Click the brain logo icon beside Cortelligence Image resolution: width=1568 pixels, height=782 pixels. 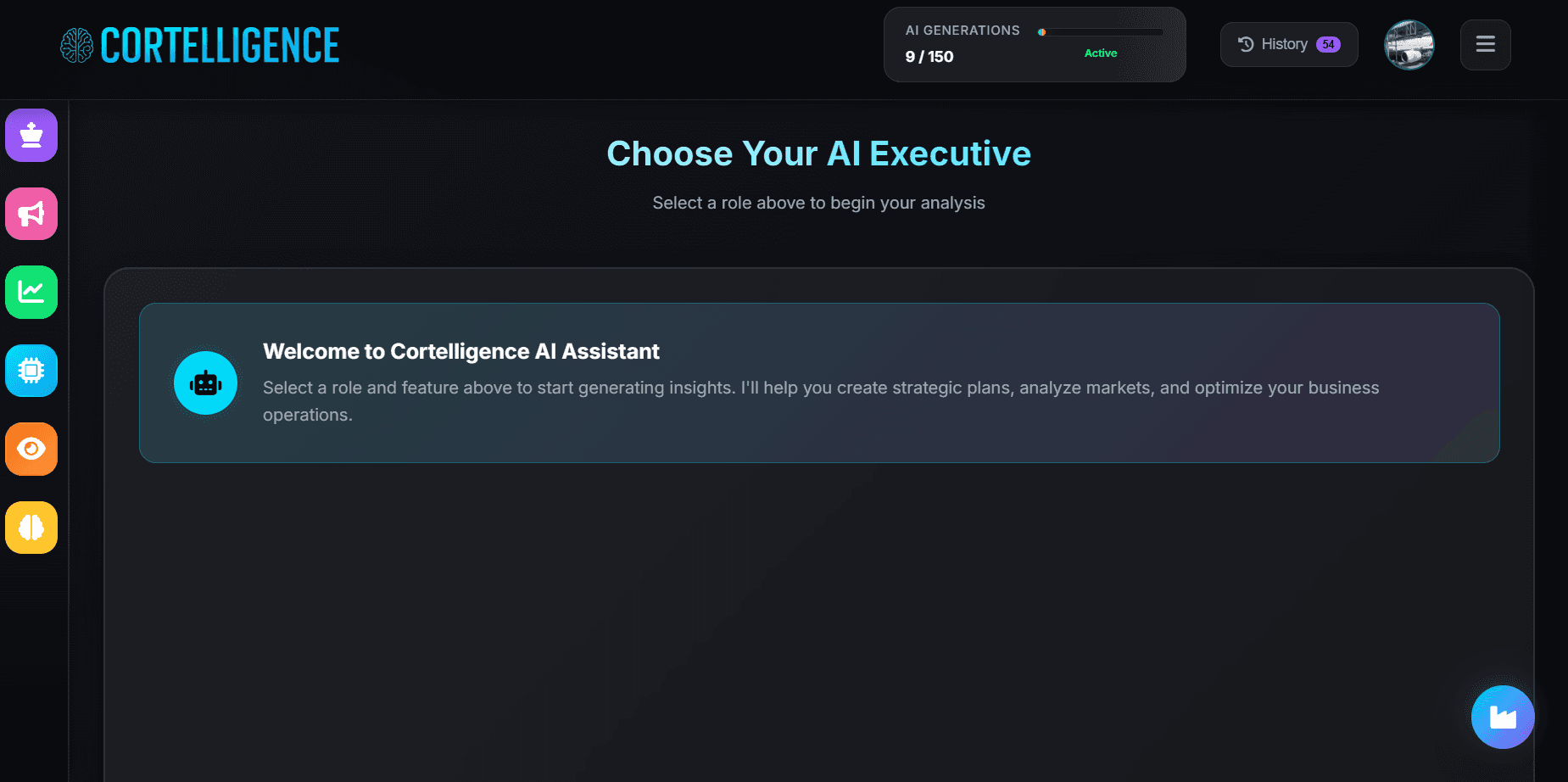[x=76, y=46]
